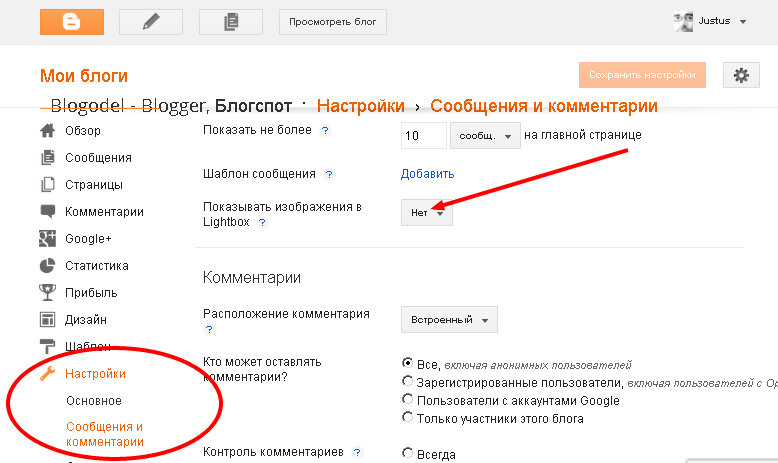The image size is (778, 463).
Task: Click the Прибыль trophy icon
Action: (48, 293)
